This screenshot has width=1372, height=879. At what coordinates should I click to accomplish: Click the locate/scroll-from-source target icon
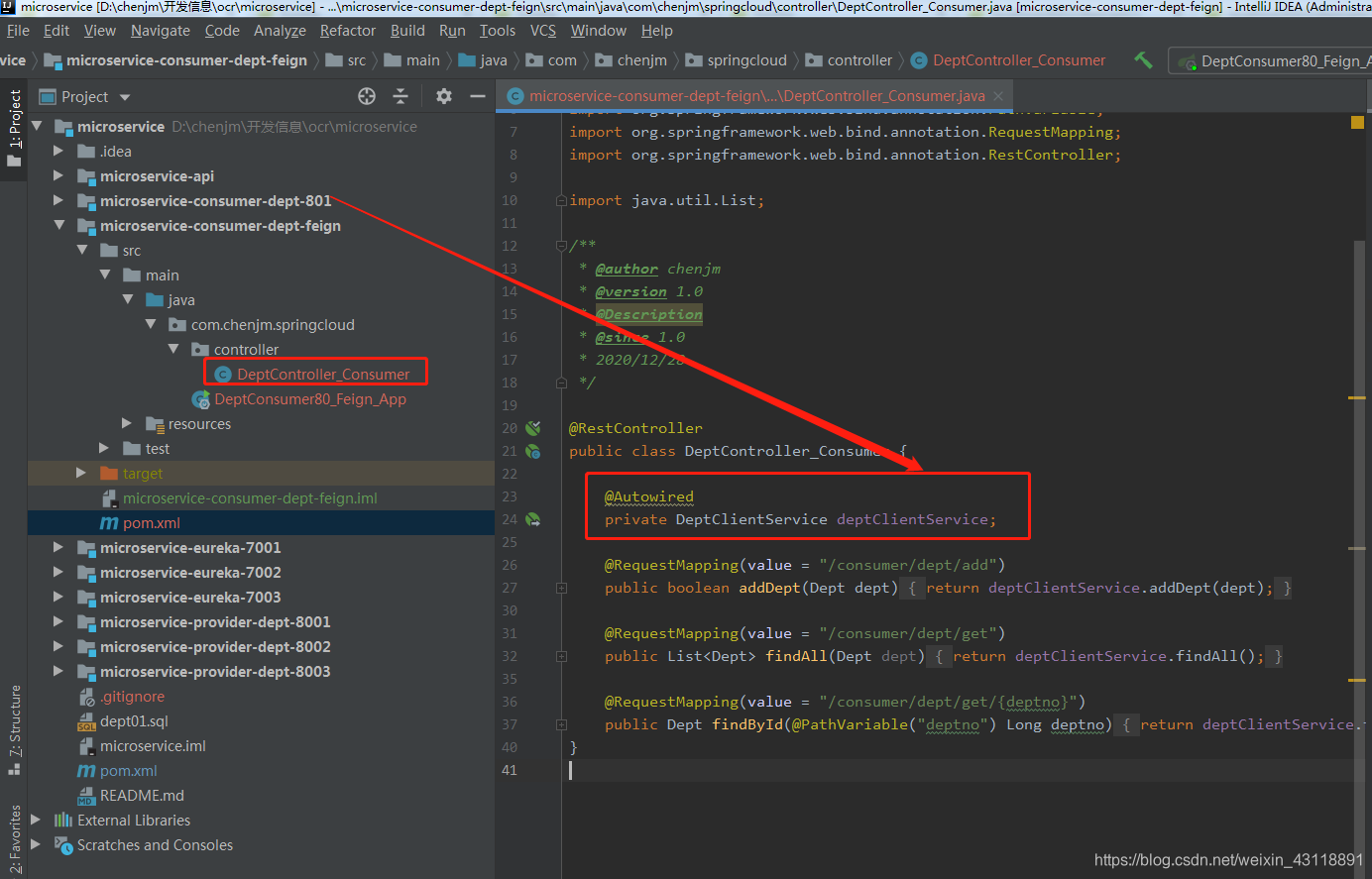click(367, 96)
